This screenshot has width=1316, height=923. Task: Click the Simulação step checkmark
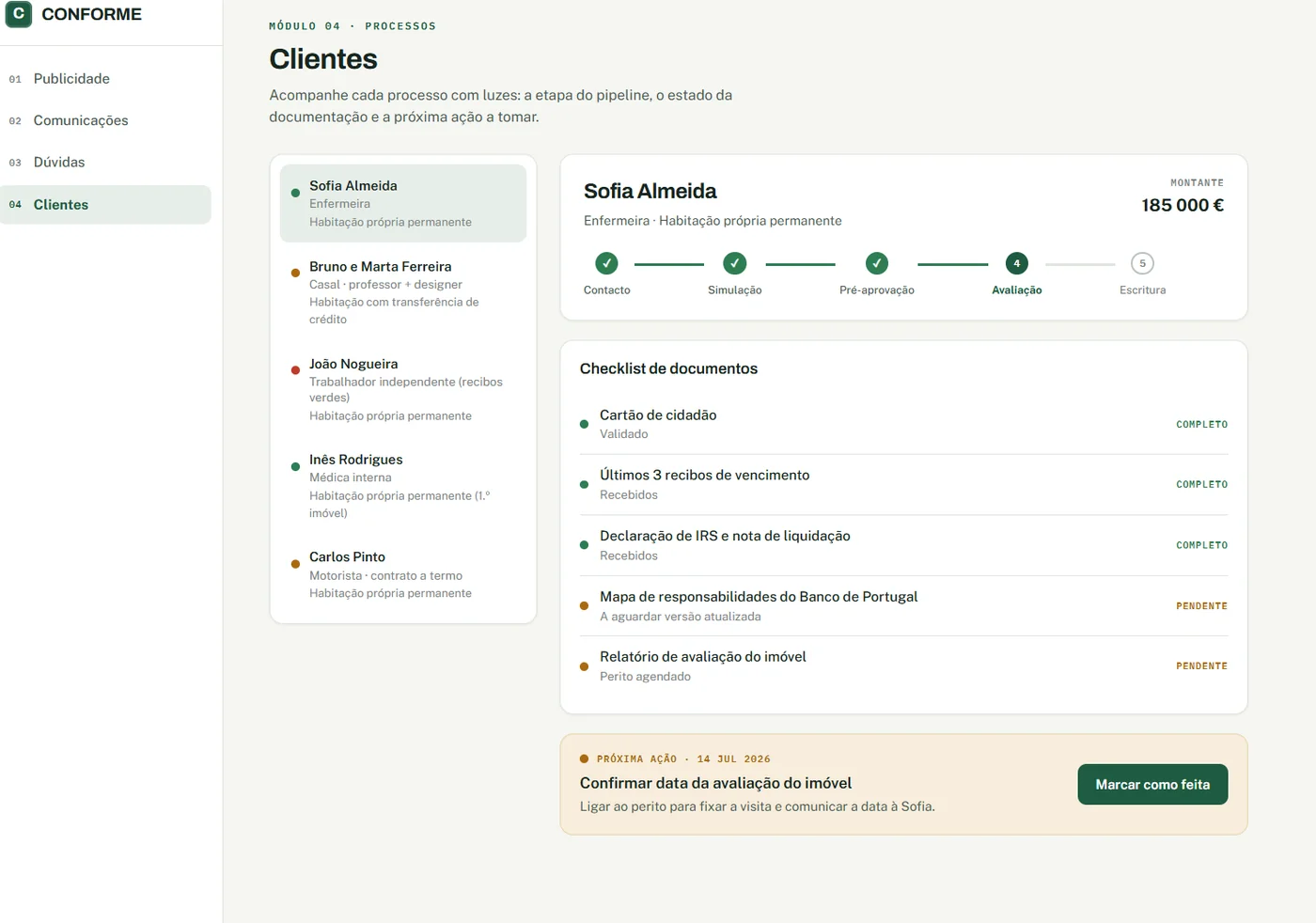click(735, 263)
